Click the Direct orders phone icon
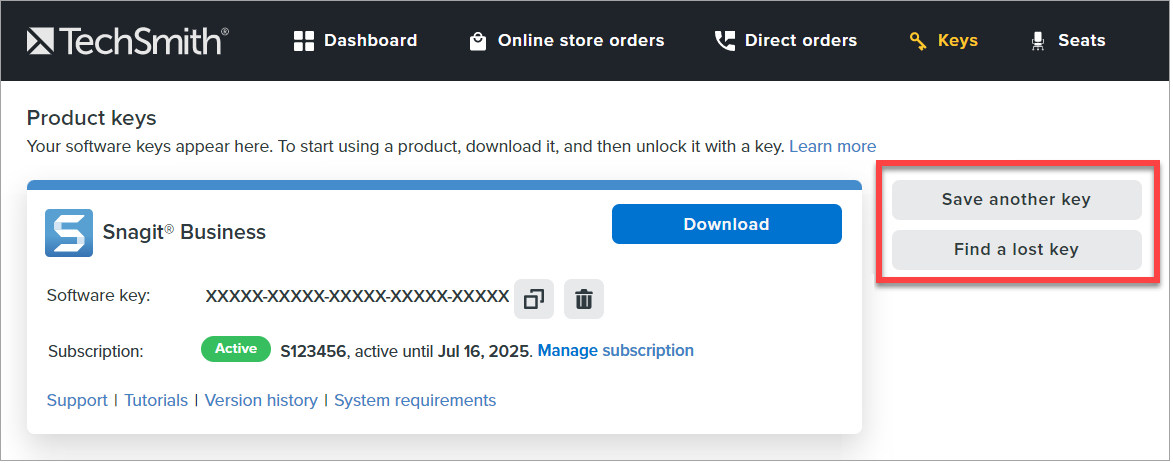Viewport: 1173px width, 463px height. click(724, 41)
